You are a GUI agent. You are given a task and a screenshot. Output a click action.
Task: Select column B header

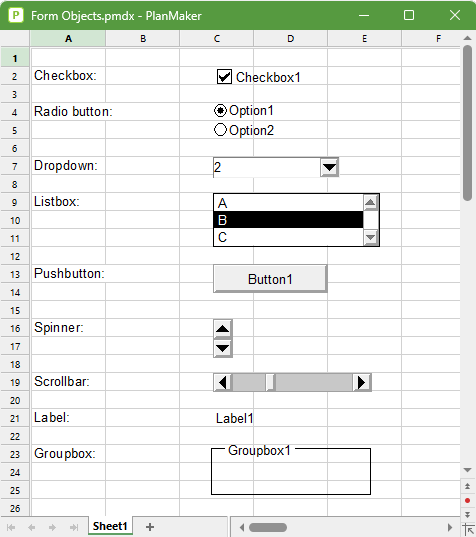(143, 38)
